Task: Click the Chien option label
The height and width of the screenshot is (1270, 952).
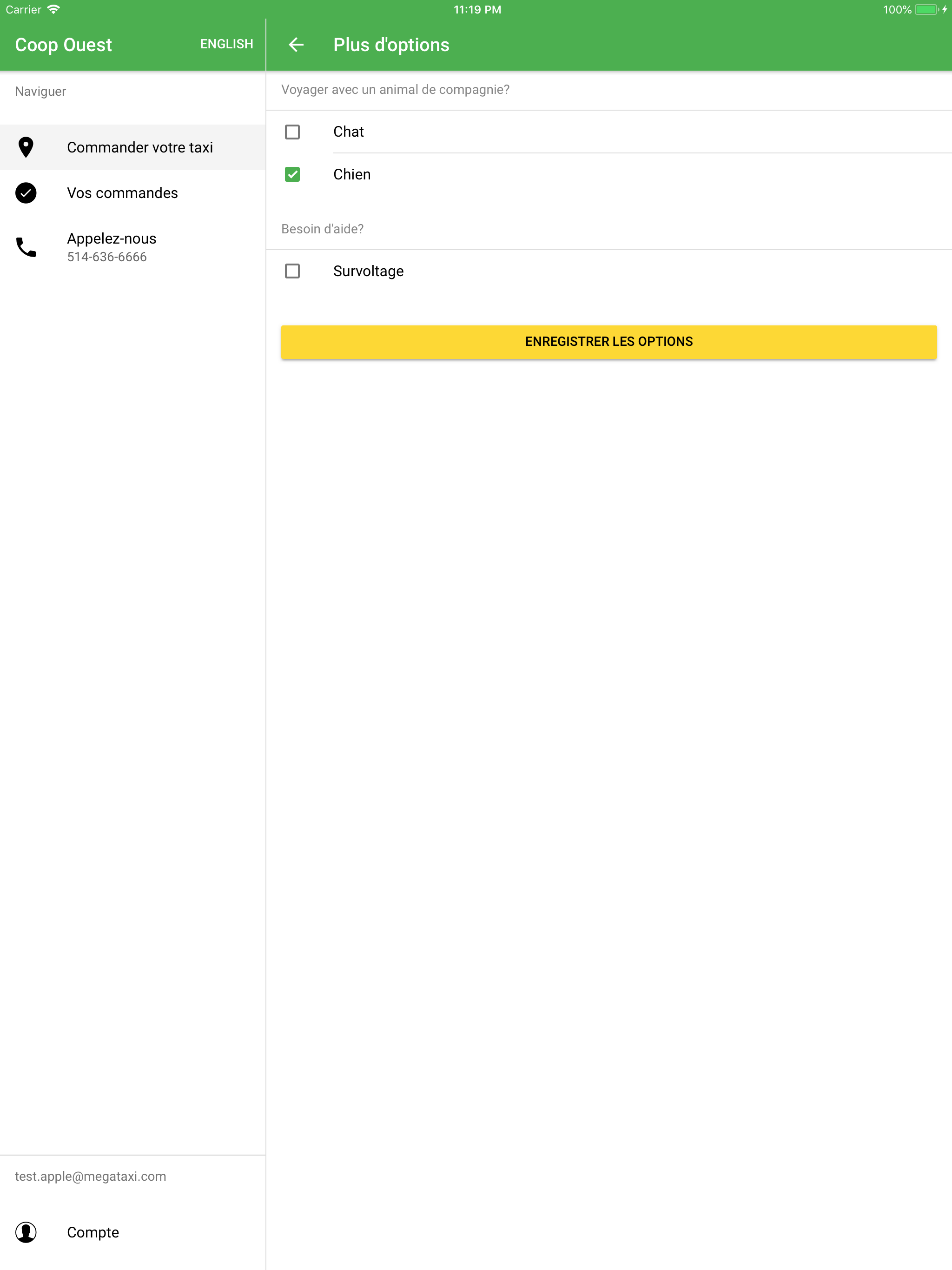Action: [x=352, y=174]
